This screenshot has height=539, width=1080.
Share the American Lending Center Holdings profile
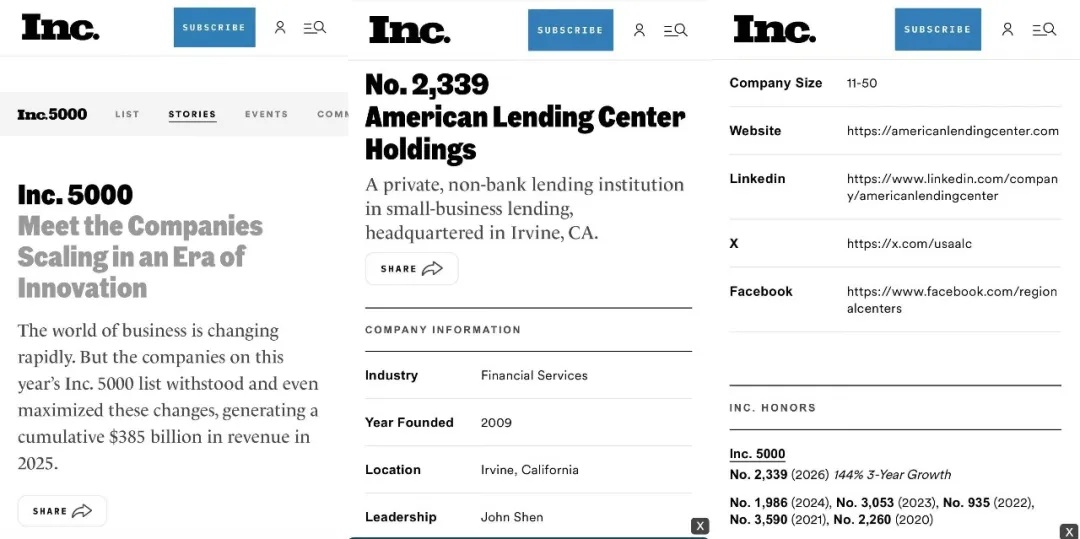coord(411,268)
